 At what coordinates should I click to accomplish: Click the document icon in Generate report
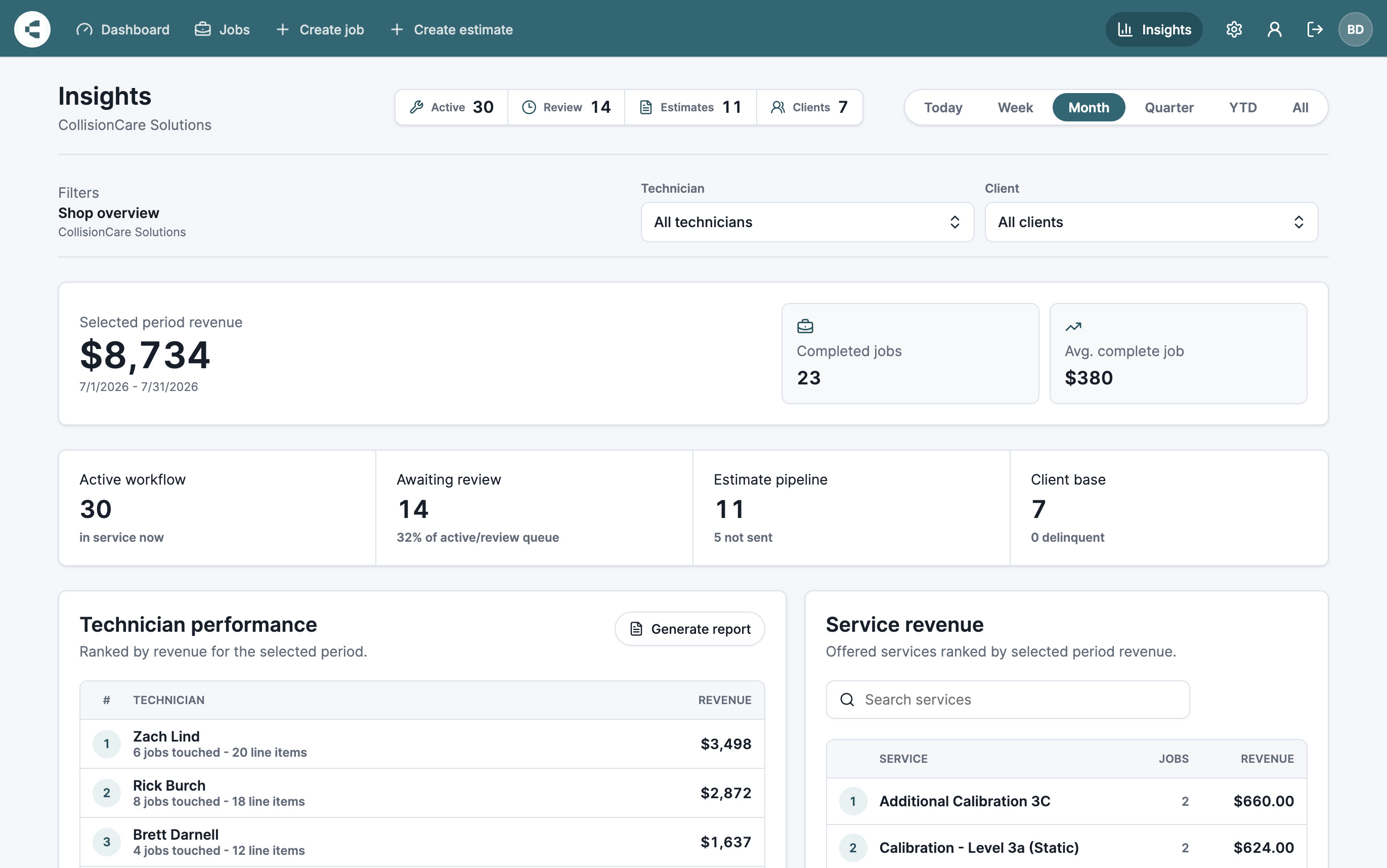click(636, 629)
